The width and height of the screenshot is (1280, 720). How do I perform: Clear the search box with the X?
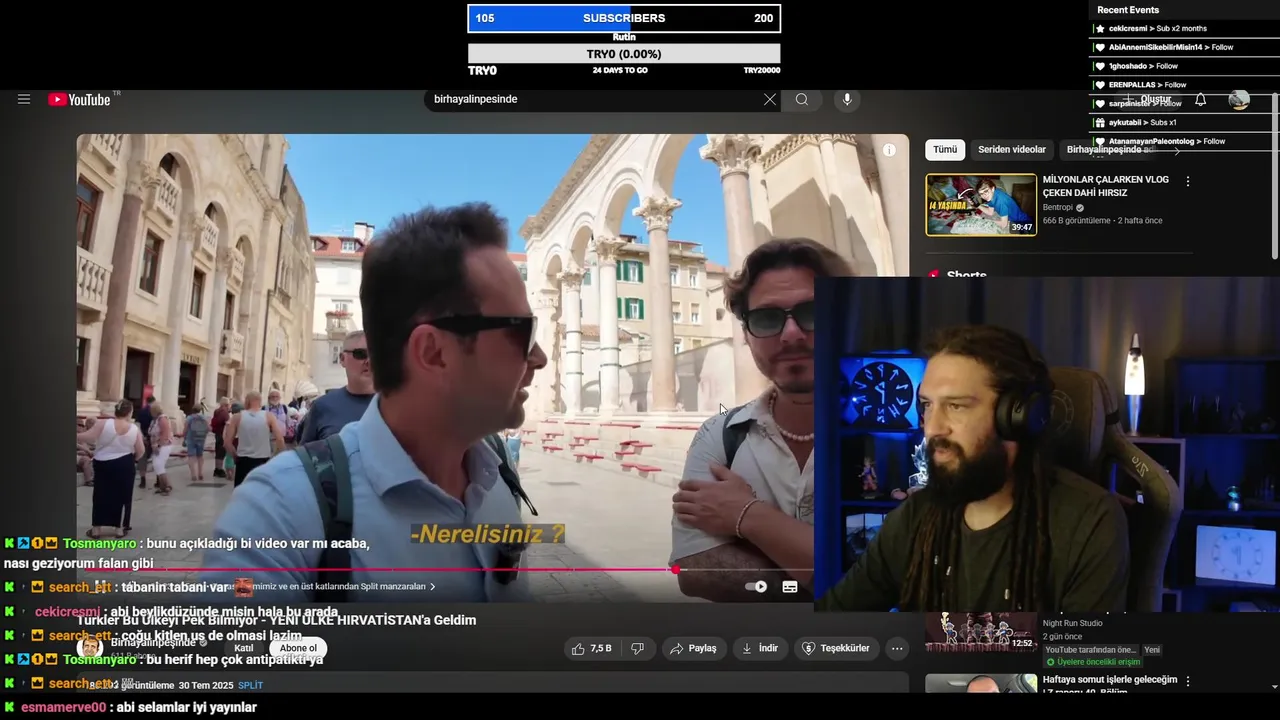pyautogui.click(x=769, y=99)
